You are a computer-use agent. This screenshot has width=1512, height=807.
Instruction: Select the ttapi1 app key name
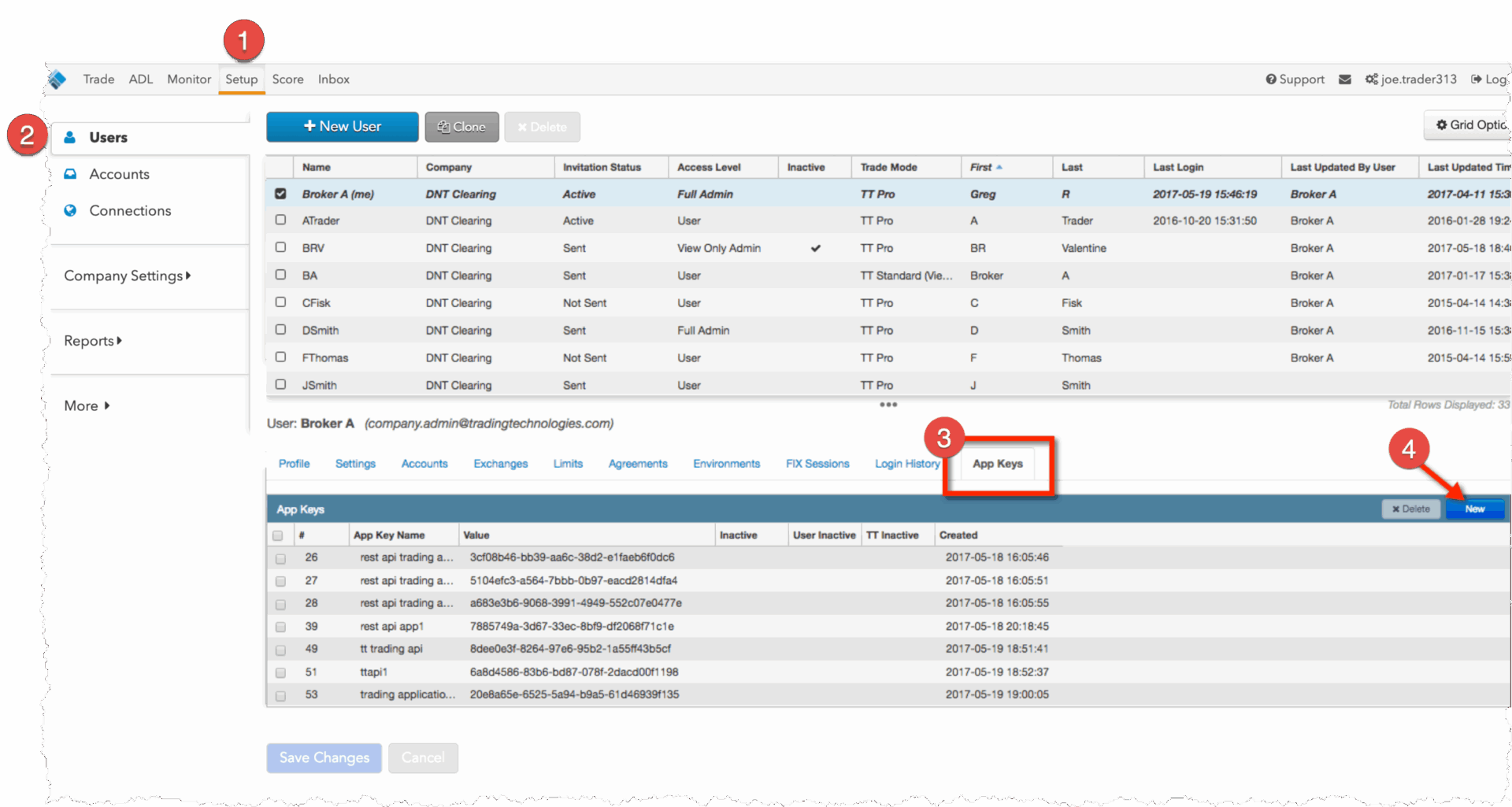click(x=374, y=672)
